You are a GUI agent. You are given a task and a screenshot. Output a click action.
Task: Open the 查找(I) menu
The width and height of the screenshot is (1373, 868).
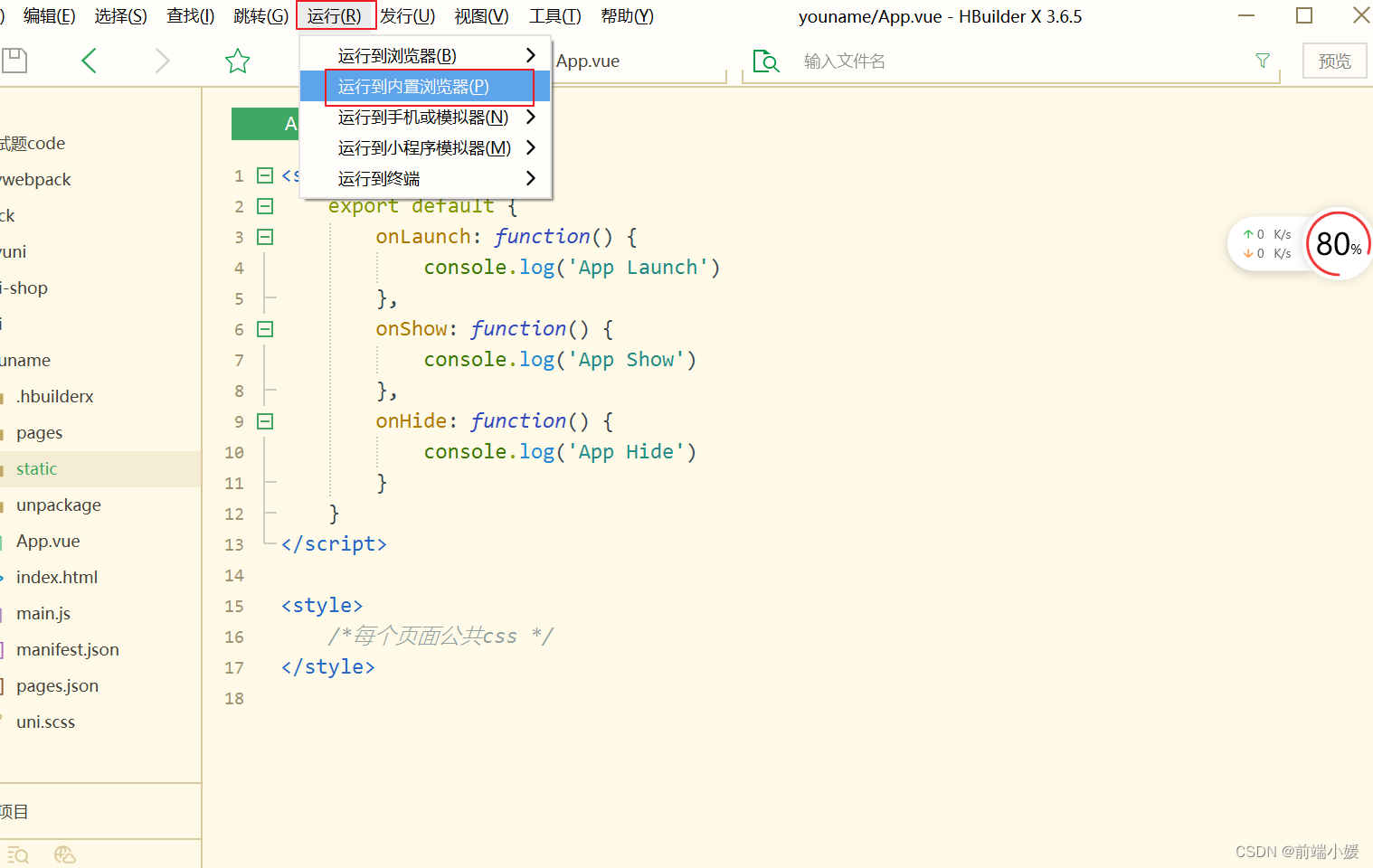(190, 16)
